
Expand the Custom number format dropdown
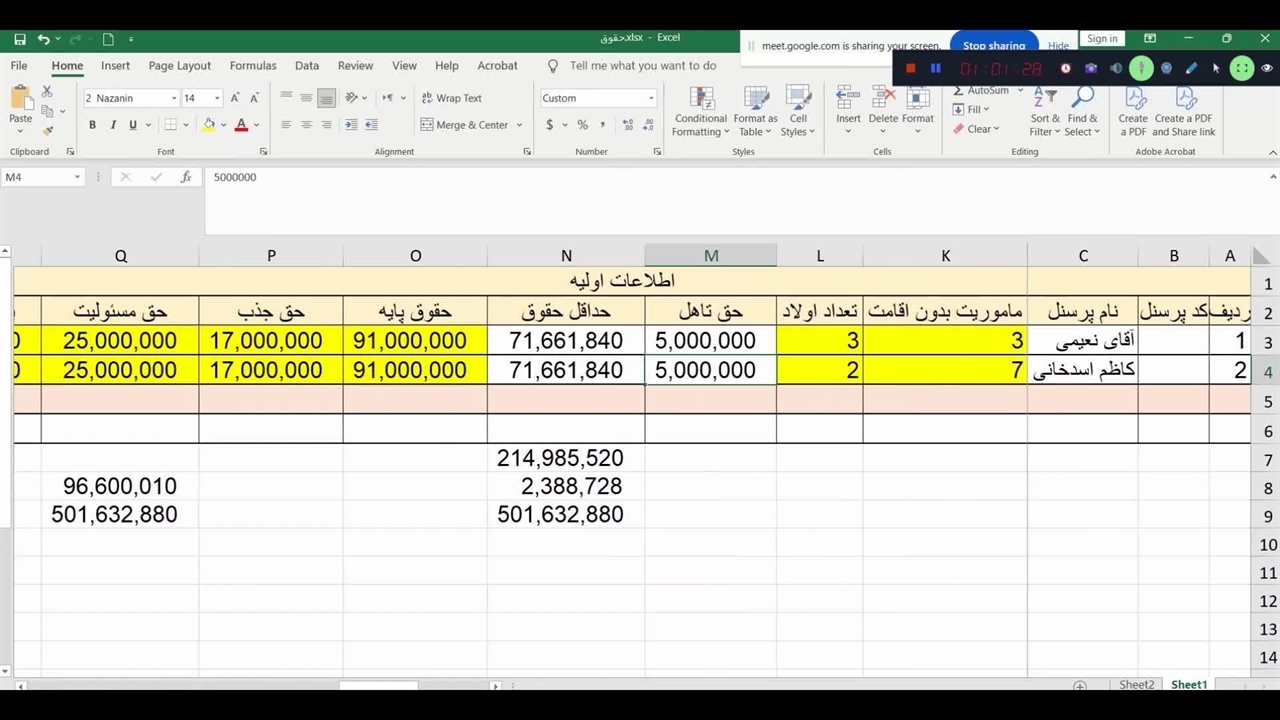[x=651, y=98]
